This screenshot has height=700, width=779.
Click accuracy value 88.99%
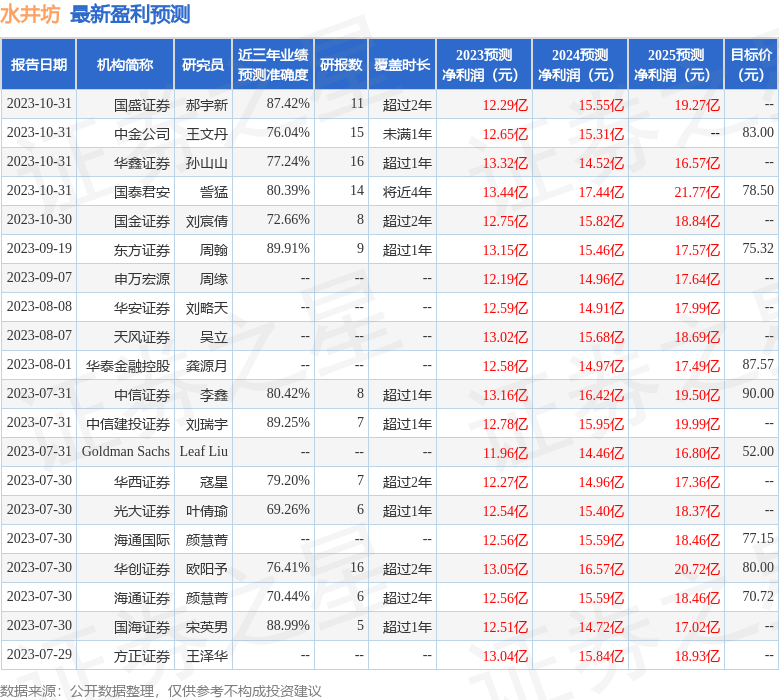[x=288, y=625]
